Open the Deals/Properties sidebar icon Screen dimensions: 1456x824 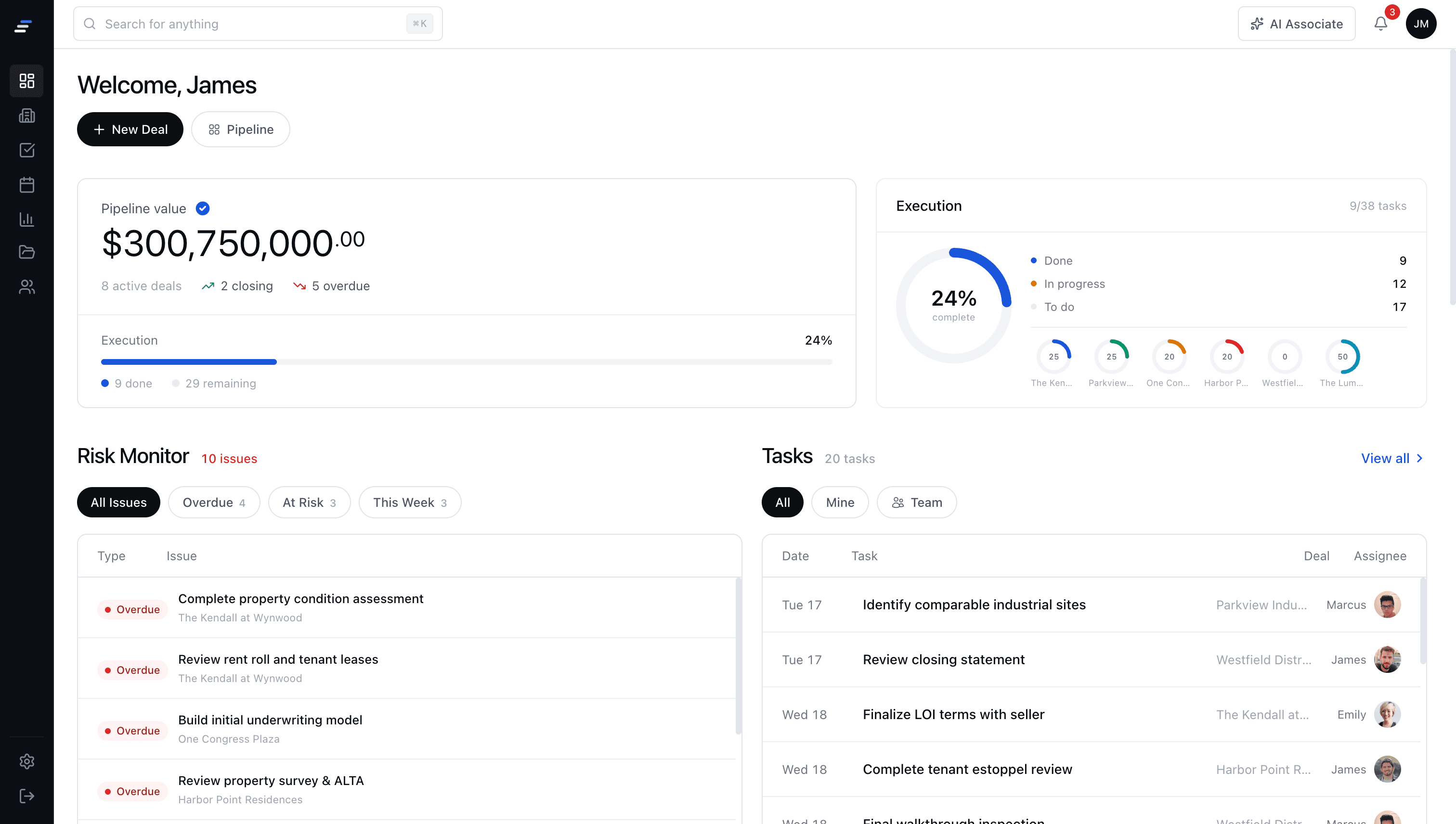[26, 116]
